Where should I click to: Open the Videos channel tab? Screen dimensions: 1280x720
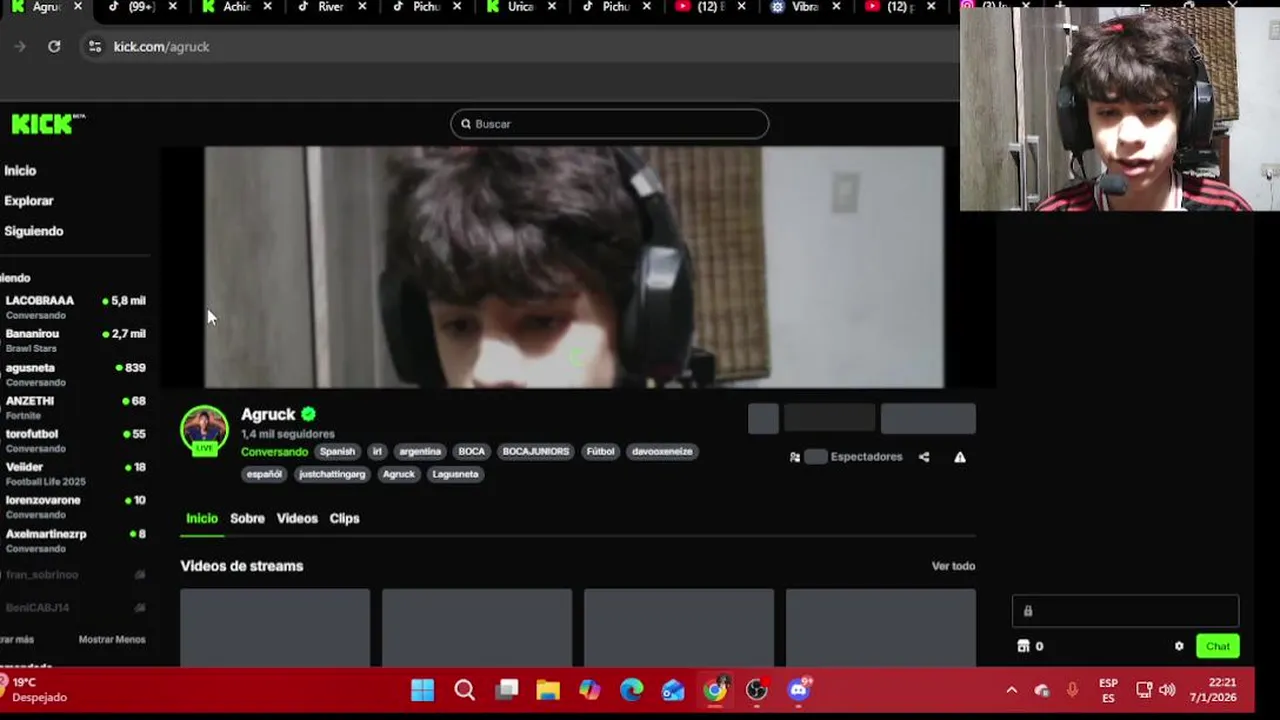point(297,518)
